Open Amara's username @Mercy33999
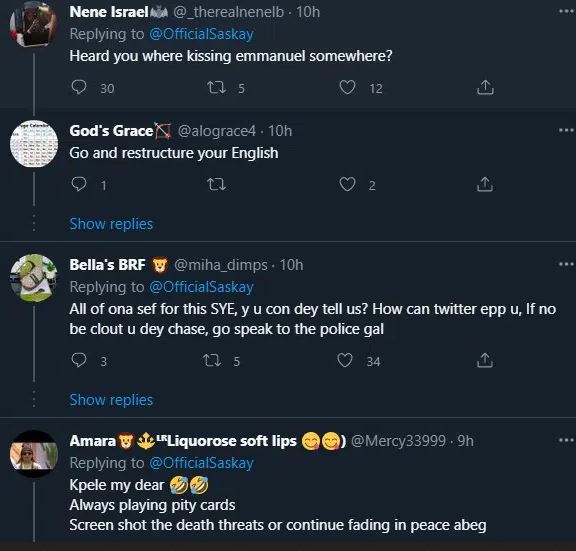The width and height of the screenshot is (576, 551). coord(398,440)
